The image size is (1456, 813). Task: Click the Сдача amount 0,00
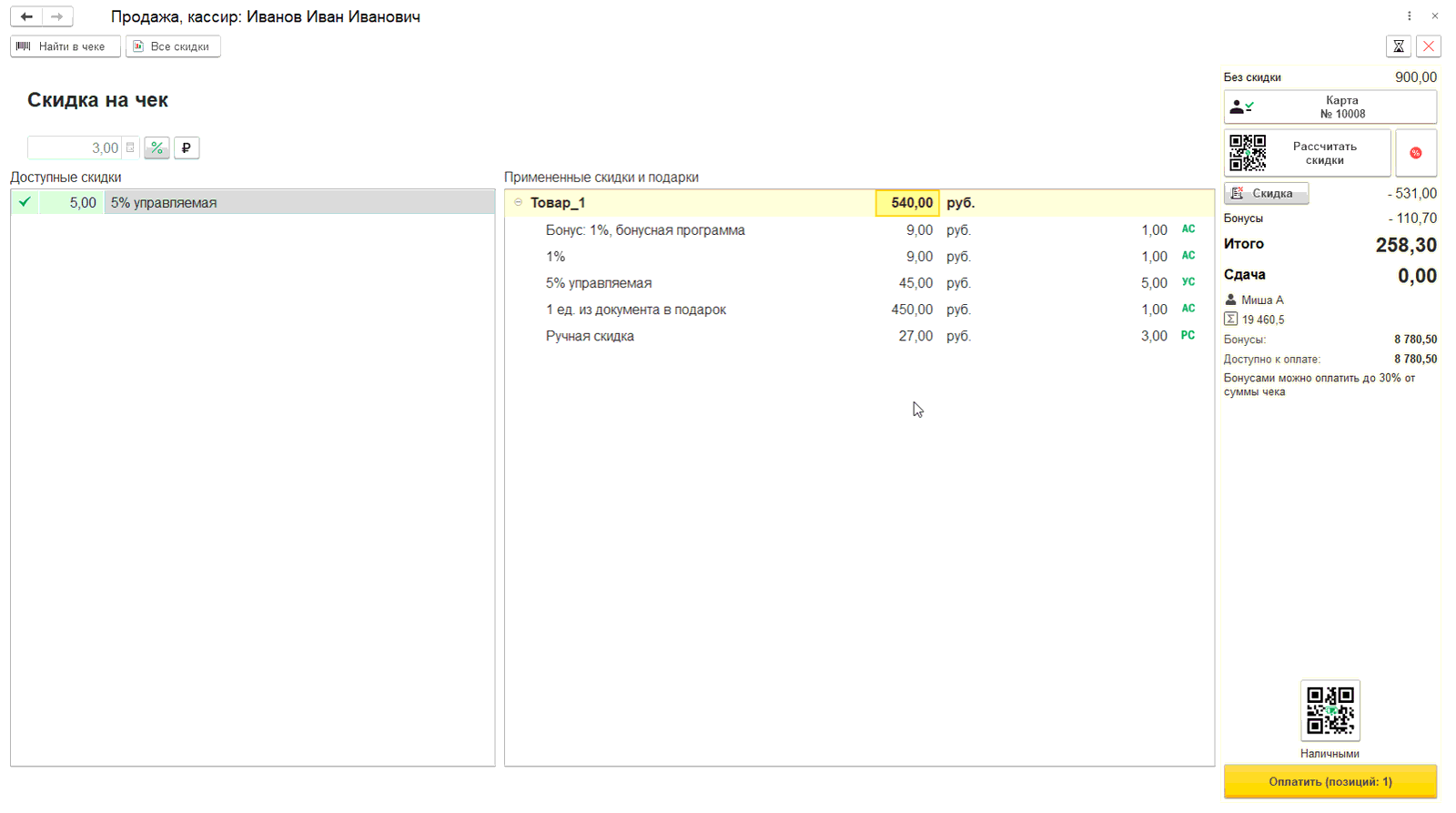tap(1417, 276)
